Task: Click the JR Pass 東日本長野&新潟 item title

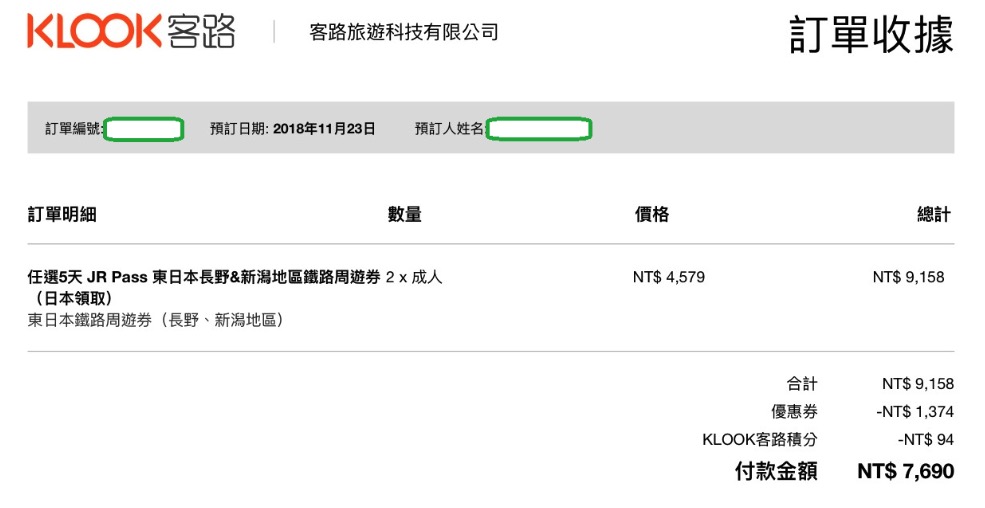Action: click(x=204, y=287)
